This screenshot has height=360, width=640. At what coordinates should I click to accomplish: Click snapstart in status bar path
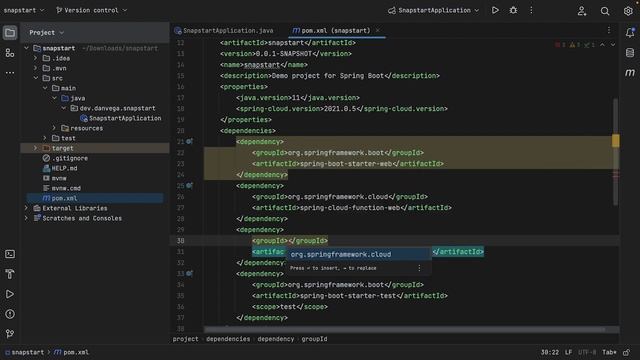[x=24, y=352]
